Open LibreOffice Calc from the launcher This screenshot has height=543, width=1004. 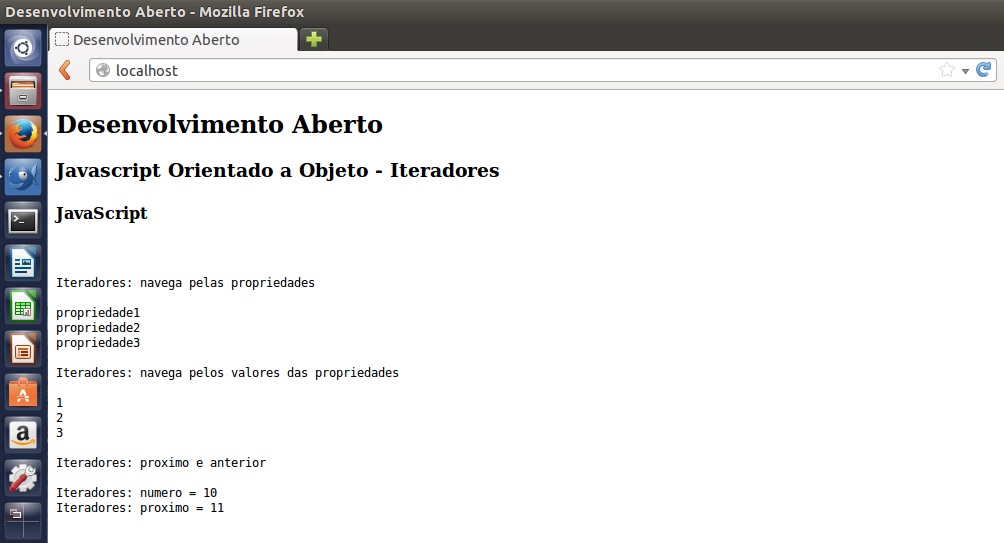(x=23, y=306)
